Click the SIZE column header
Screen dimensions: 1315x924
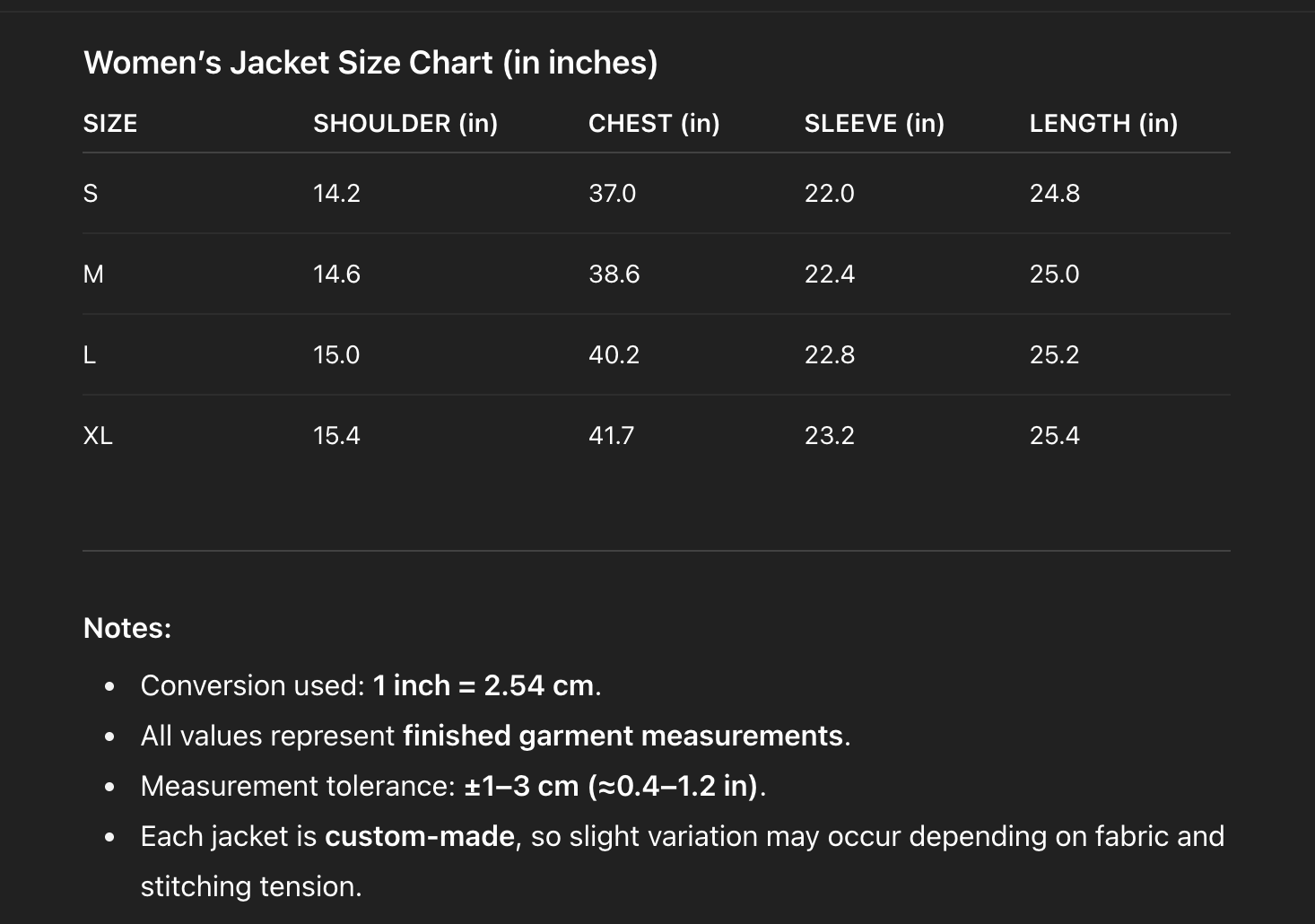[110, 124]
